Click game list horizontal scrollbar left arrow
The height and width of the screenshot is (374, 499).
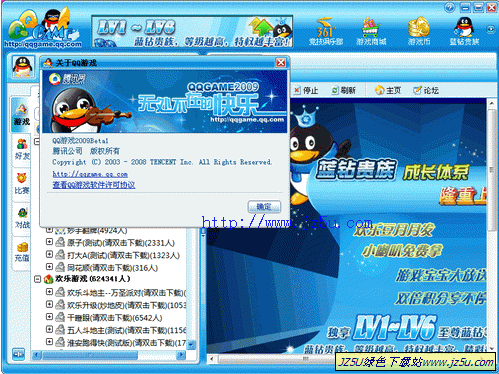36,355
